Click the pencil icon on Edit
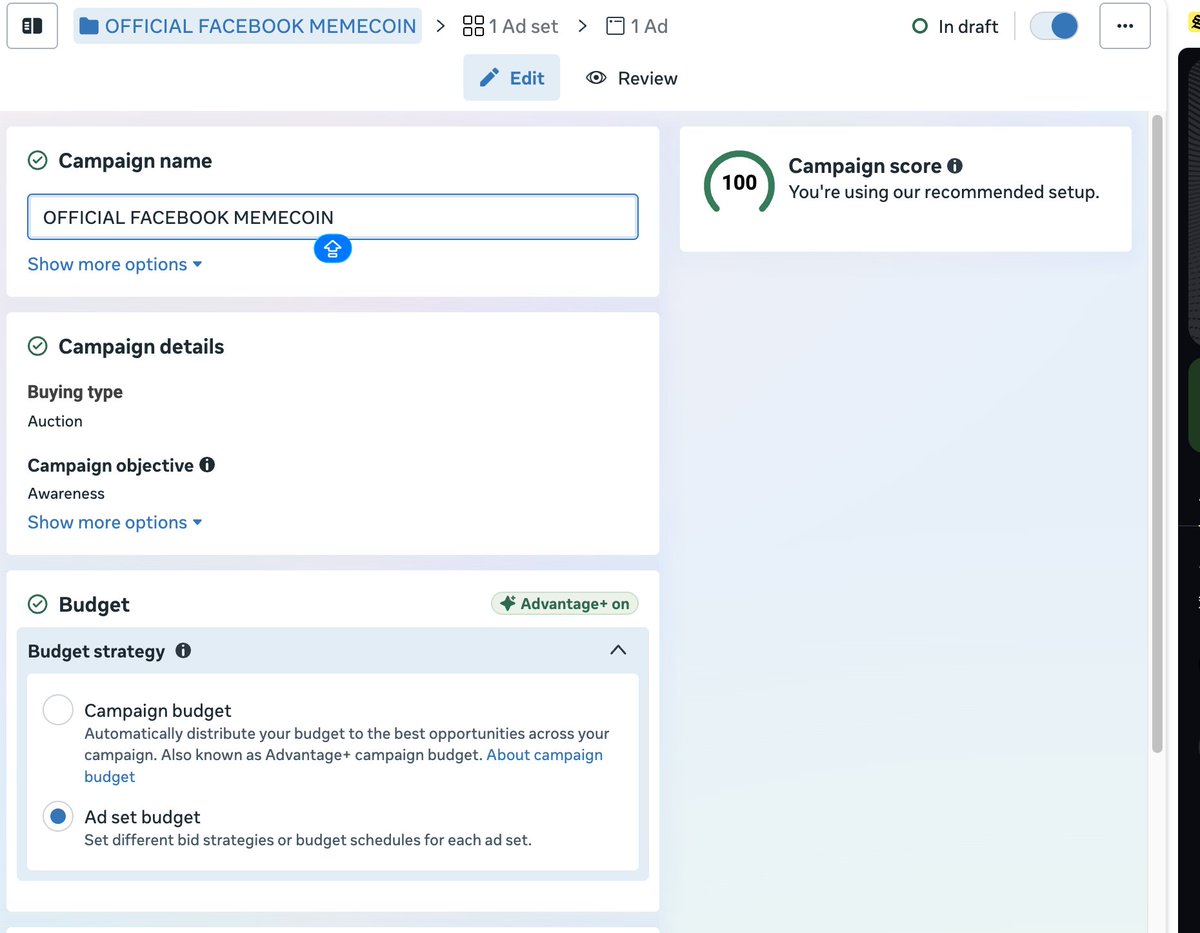Image resolution: width=1200 pixels, height=933 pixels. point(489,78)
